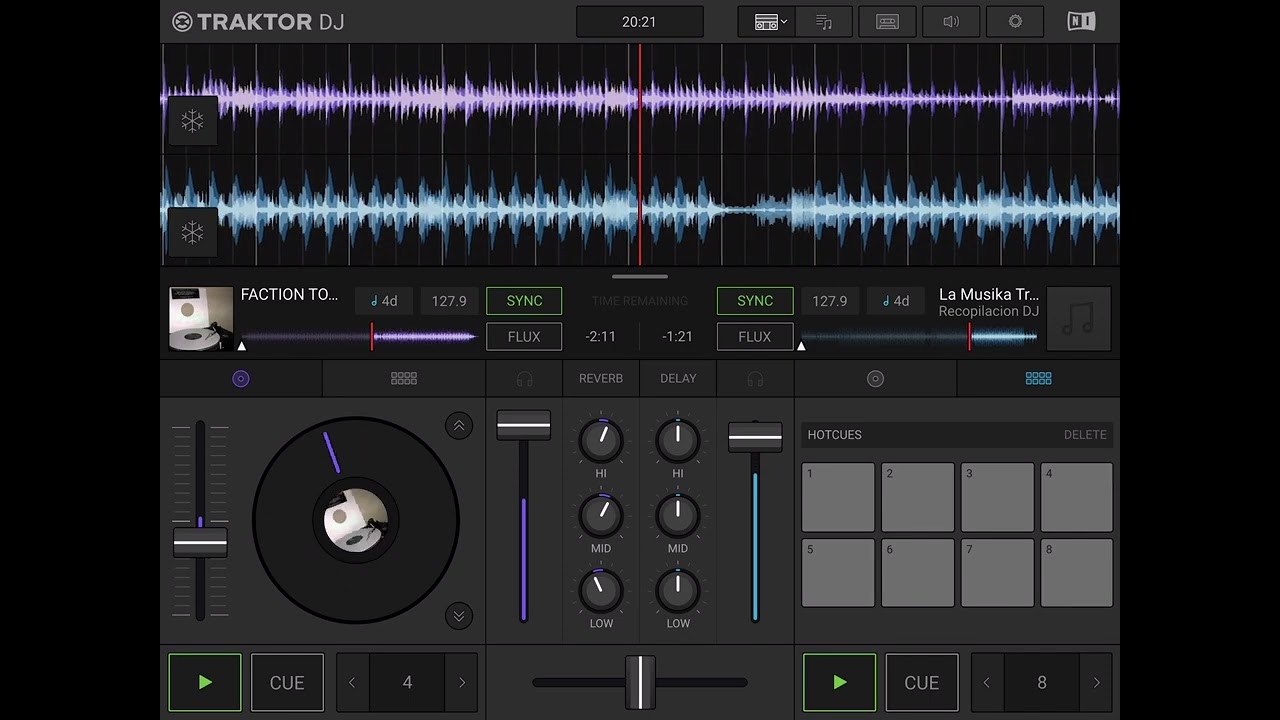1280x720 pixels.
Task: Increase right deck loop size arrow
Action: 1096,683
